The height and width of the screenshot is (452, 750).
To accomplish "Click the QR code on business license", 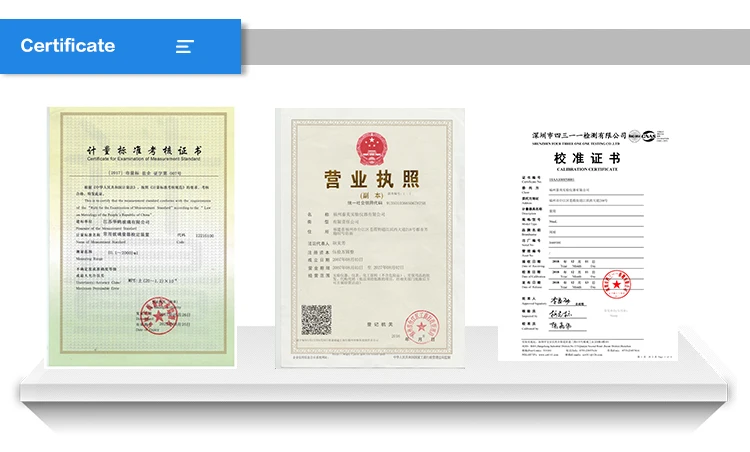I will pyautogui.click(x=316, y=320).
